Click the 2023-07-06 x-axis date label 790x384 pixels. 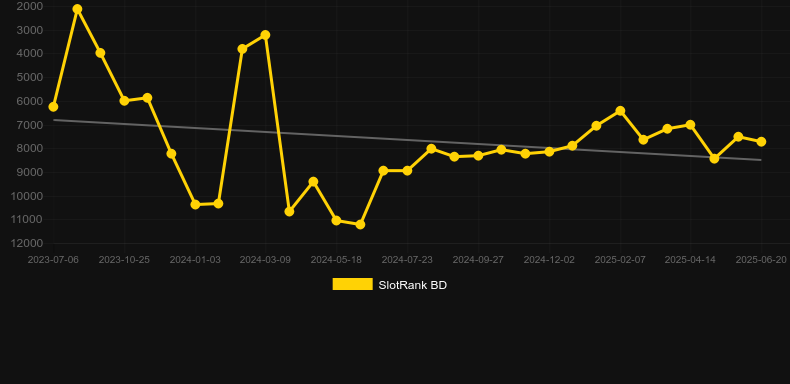point(53,260)
